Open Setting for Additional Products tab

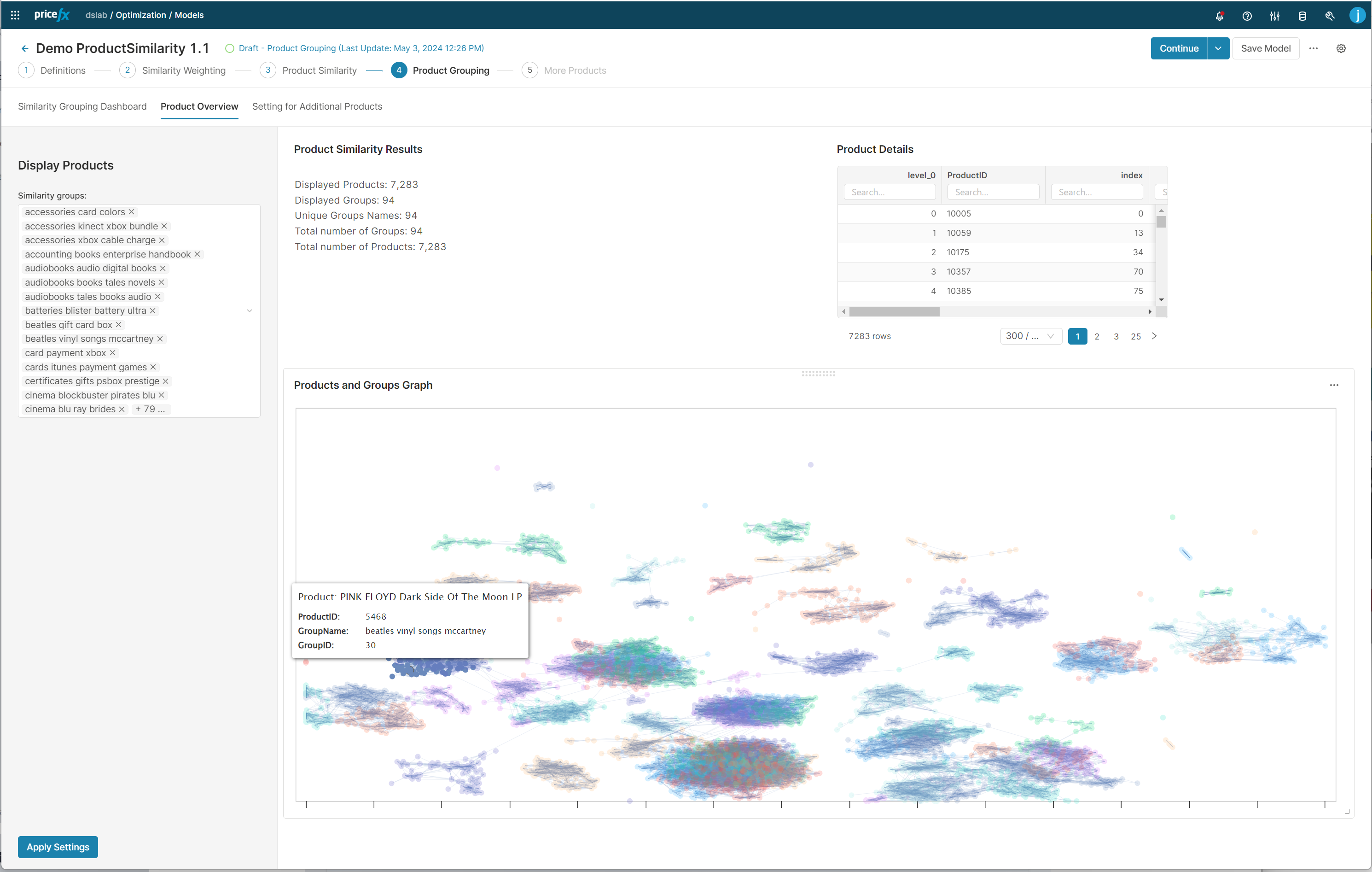point(317,106)
